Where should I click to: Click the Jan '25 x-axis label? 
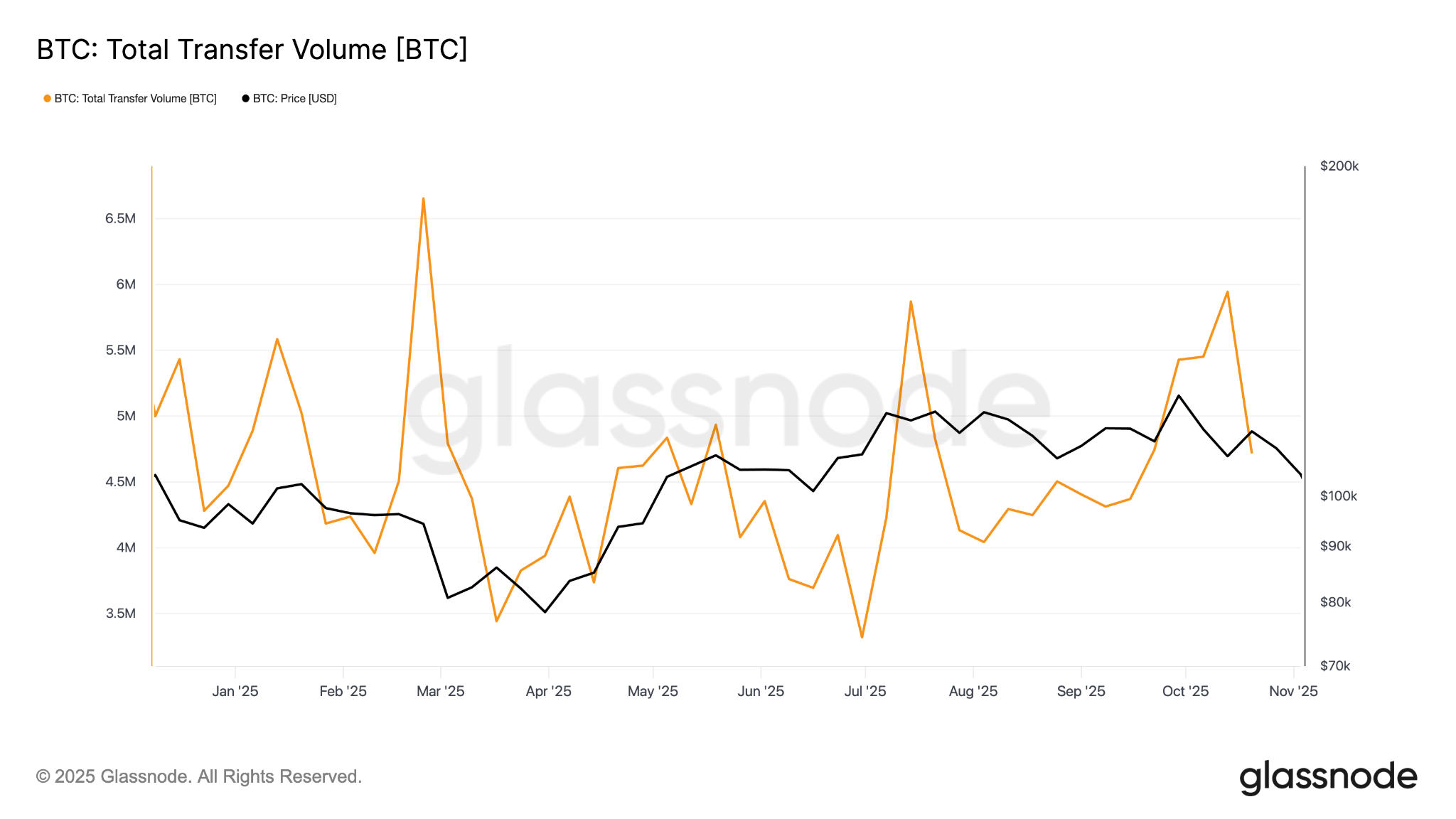(235, 691)
